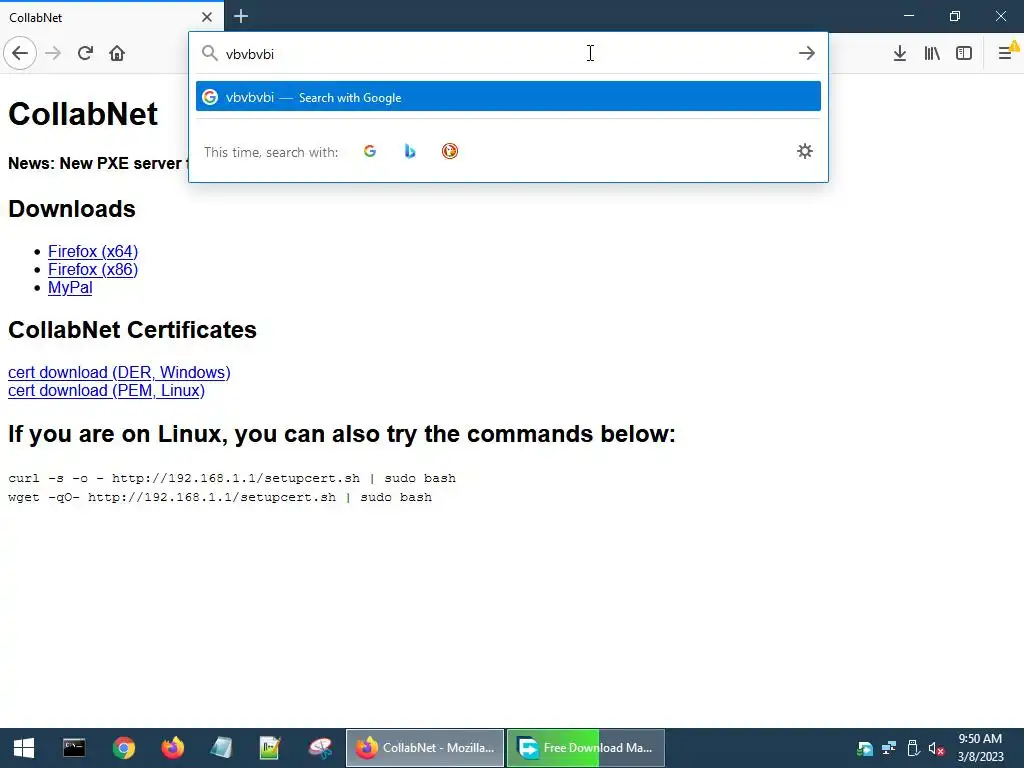Click cert download (DER, Windows) link
The height and width of the screenshot is (768, 1024).
pos(119,372)
